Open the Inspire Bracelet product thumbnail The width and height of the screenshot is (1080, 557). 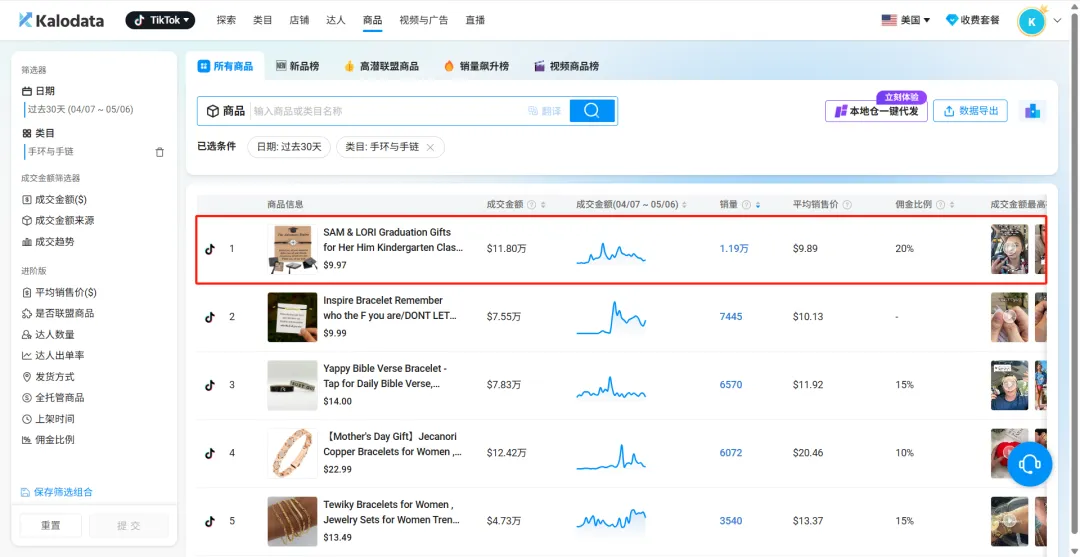(292, 317)
